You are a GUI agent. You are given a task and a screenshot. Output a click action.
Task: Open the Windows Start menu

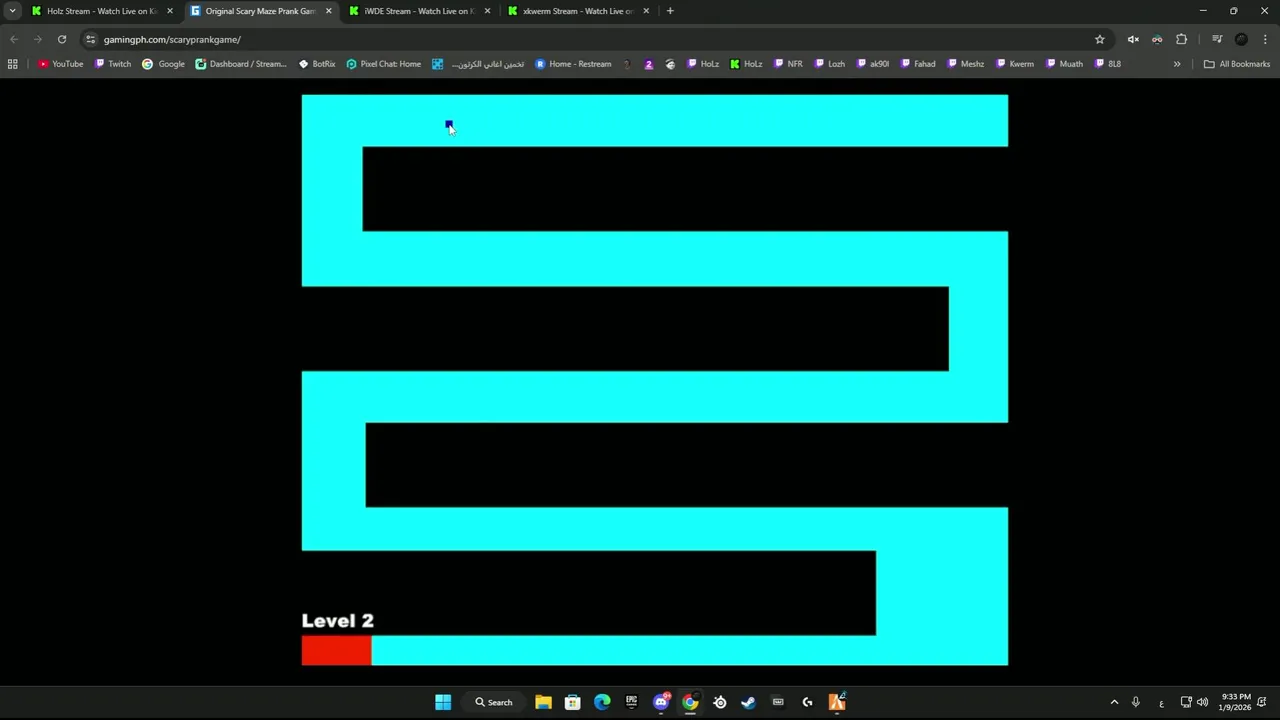[x=443, y=702]
